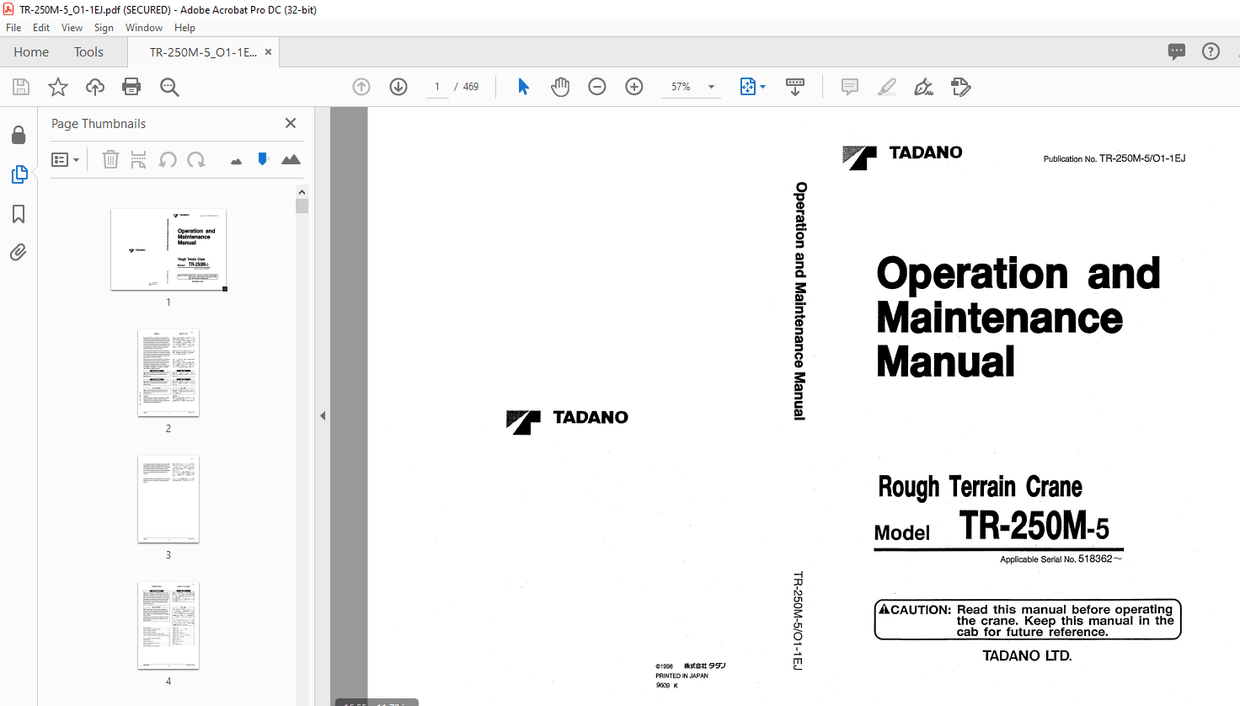The image size is (1240, 706).
Task: Click the upload to cloud icon
Action: point(95,87)
